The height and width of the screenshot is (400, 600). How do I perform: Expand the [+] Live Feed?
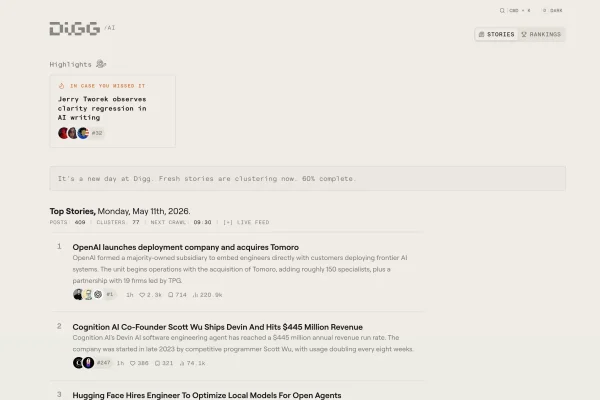(246, 222)
